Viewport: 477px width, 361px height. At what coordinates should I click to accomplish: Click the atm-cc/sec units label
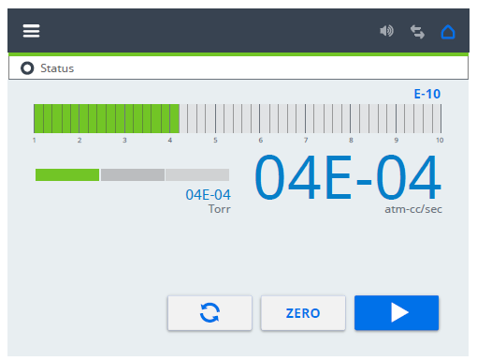point(413,209)
